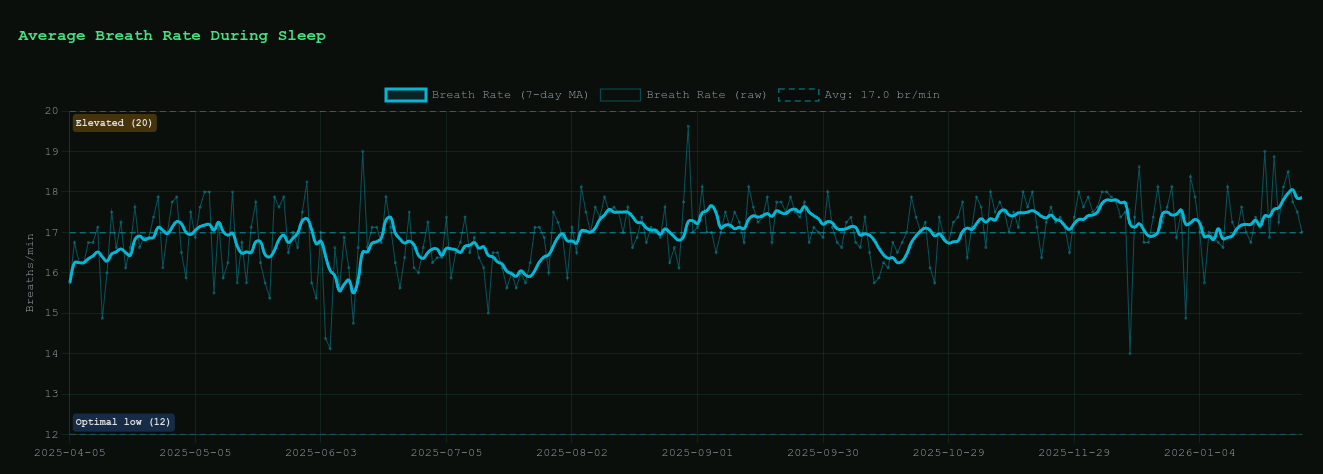Toggle the Breath Rate (raw) legend label
The height and width of the screenshot is (474, 1323).
click(x=706, y=95)
